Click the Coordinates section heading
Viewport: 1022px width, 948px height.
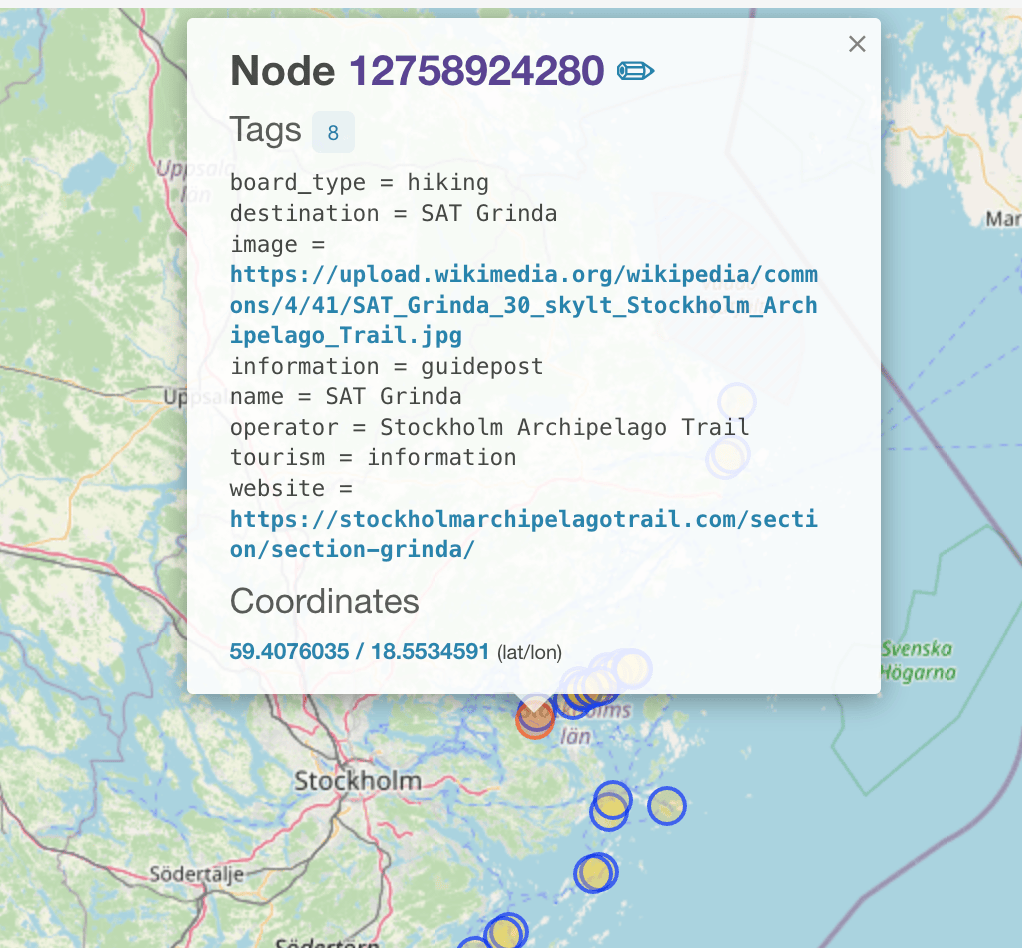pyautogui.click(x=324, y=601)
